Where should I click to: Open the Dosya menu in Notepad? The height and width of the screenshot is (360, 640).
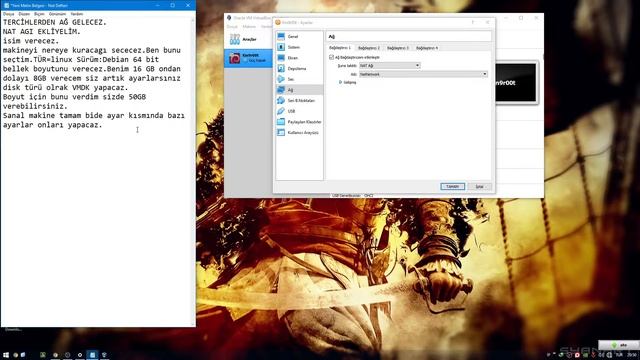9,14
